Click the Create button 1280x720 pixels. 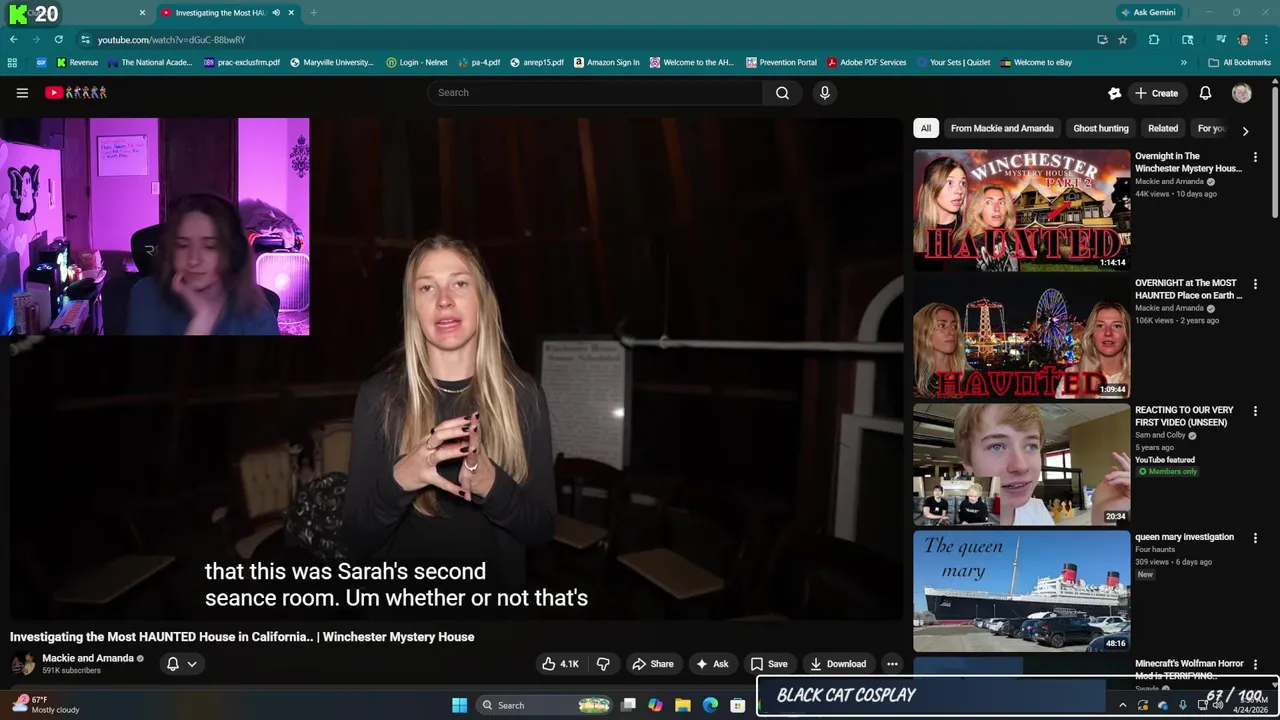pyautogui.click(x=1156, y=93)
